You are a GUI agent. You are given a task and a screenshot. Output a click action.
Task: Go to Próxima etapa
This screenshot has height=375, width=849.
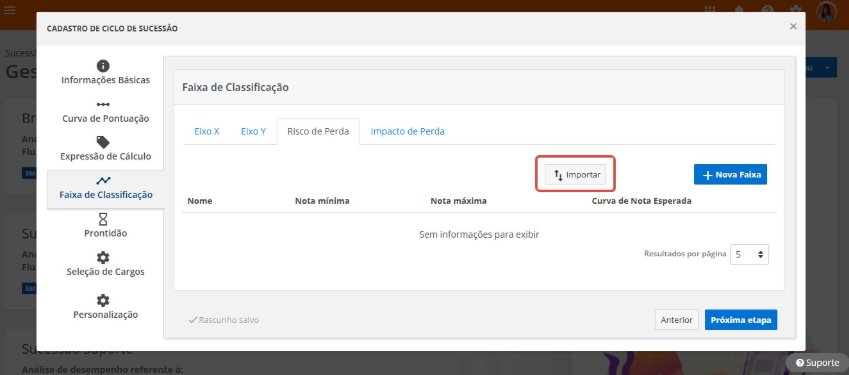click(x=741, y=320)
